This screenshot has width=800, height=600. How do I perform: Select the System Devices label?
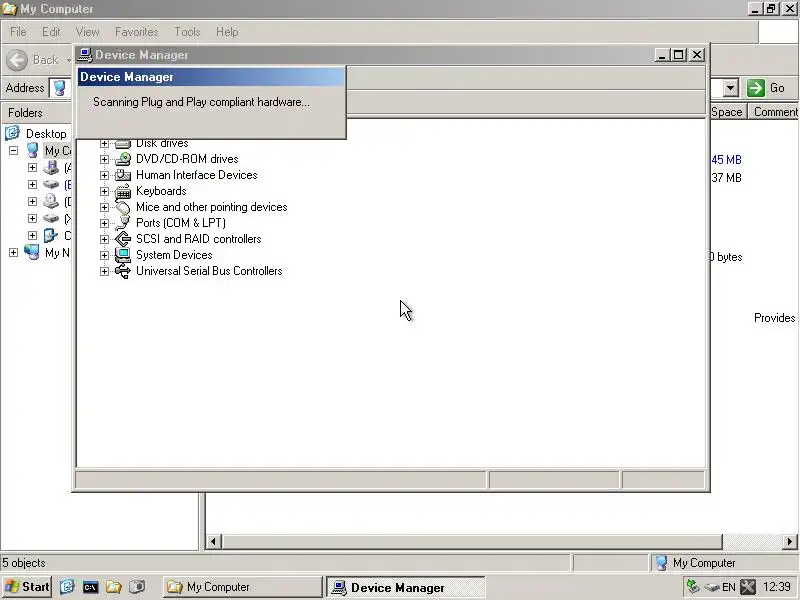(x=174, y=255)
